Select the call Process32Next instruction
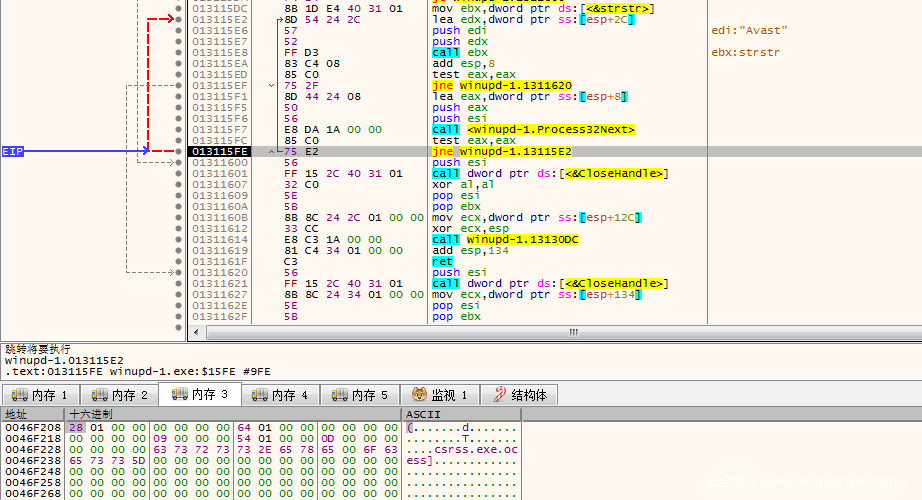This screenshot has height=500, width=922. (x=533, y=130)
